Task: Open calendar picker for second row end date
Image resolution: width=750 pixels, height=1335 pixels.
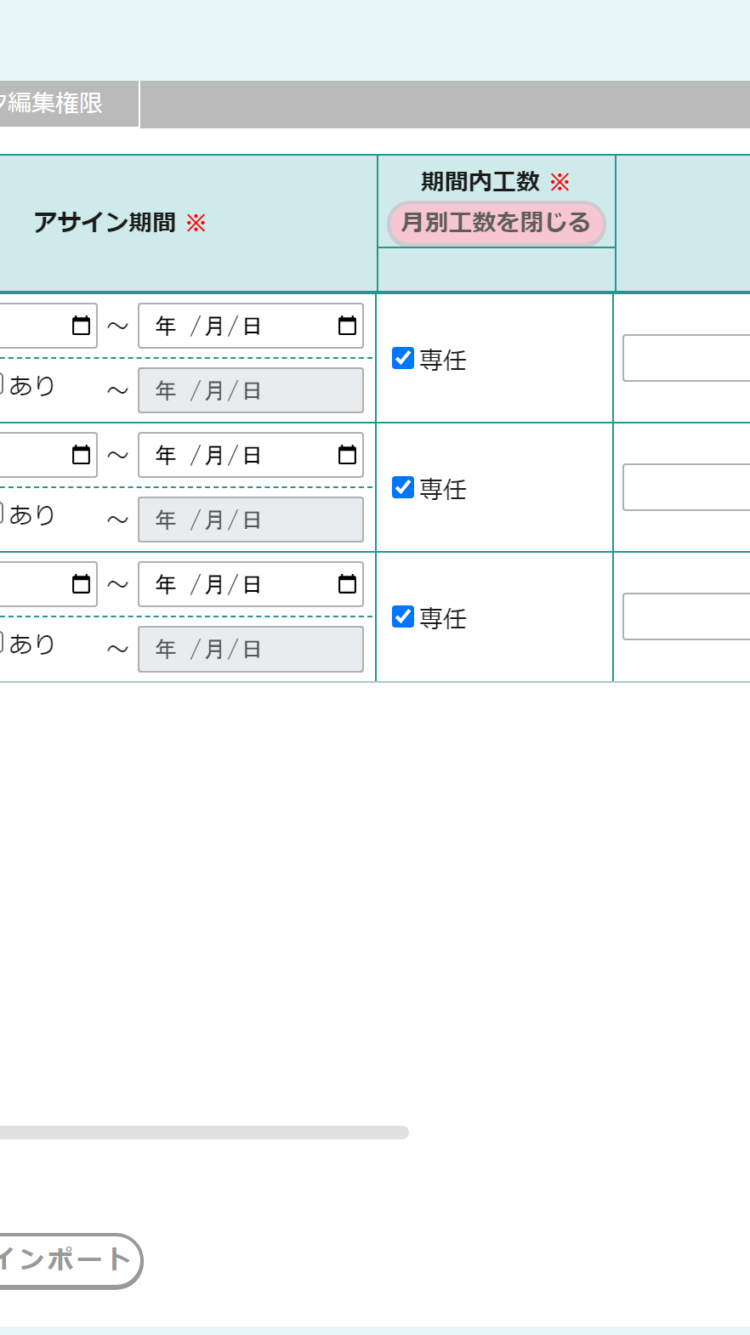Action: [347, 456]
